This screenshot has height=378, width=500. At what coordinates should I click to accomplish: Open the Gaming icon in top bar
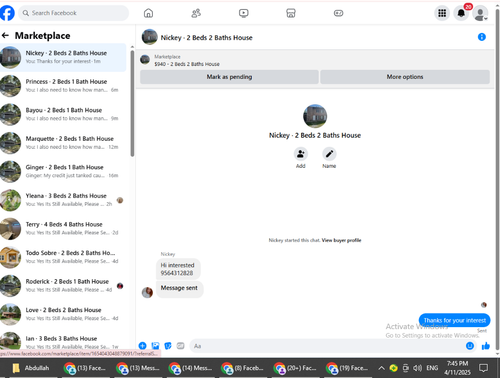coord(338,13)
